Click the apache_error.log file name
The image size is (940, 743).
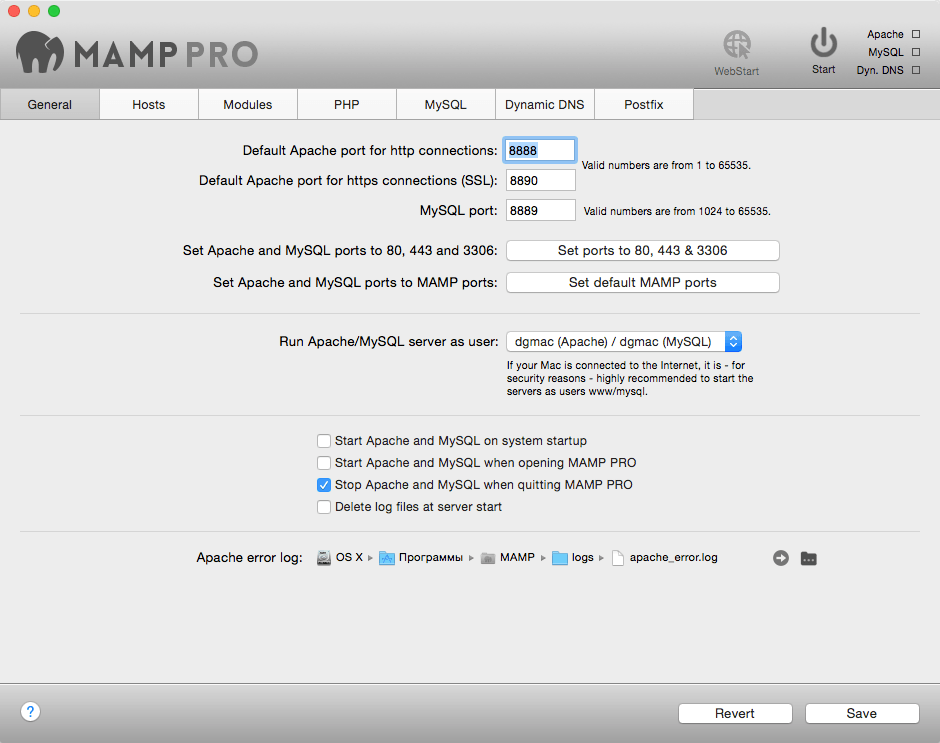[673, 558]
